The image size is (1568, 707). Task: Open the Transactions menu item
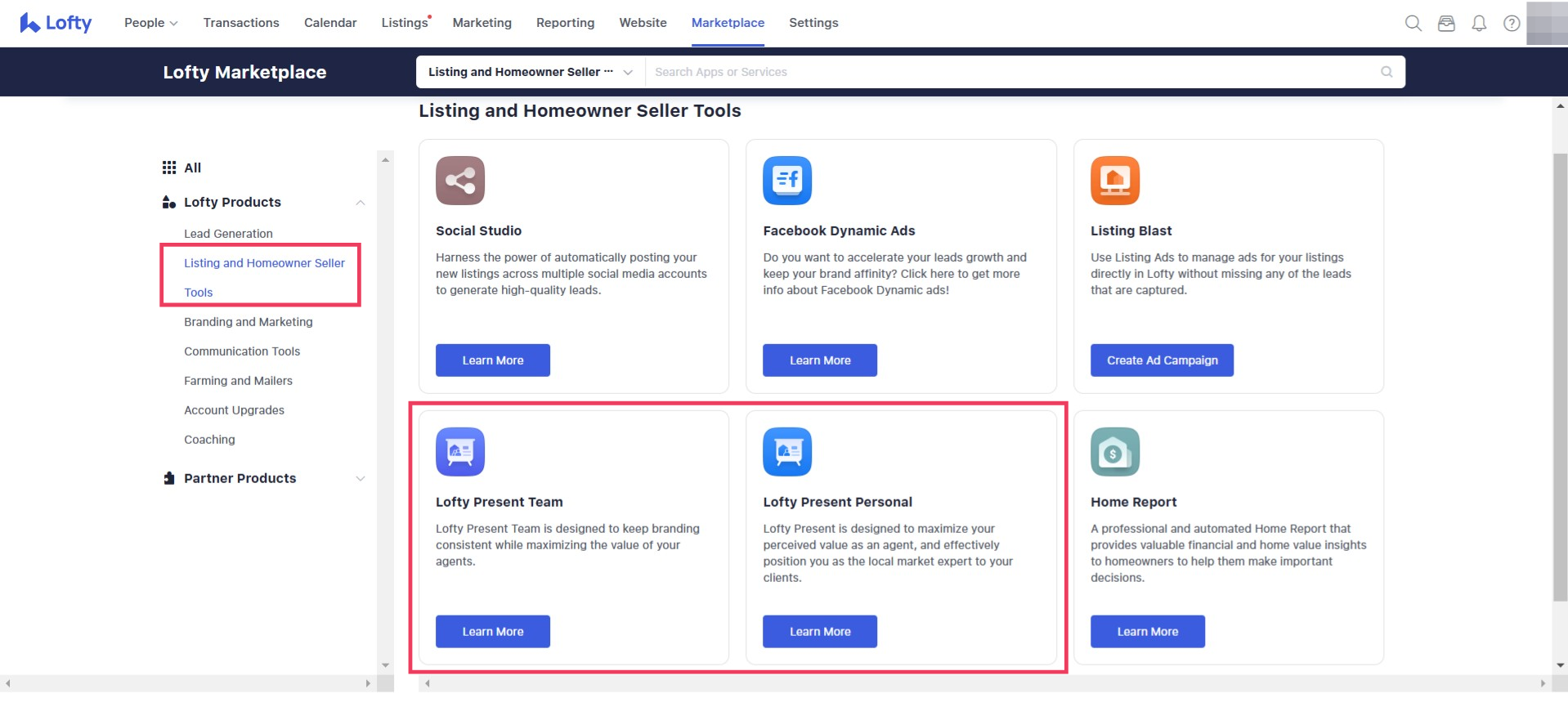click(241, 23)
